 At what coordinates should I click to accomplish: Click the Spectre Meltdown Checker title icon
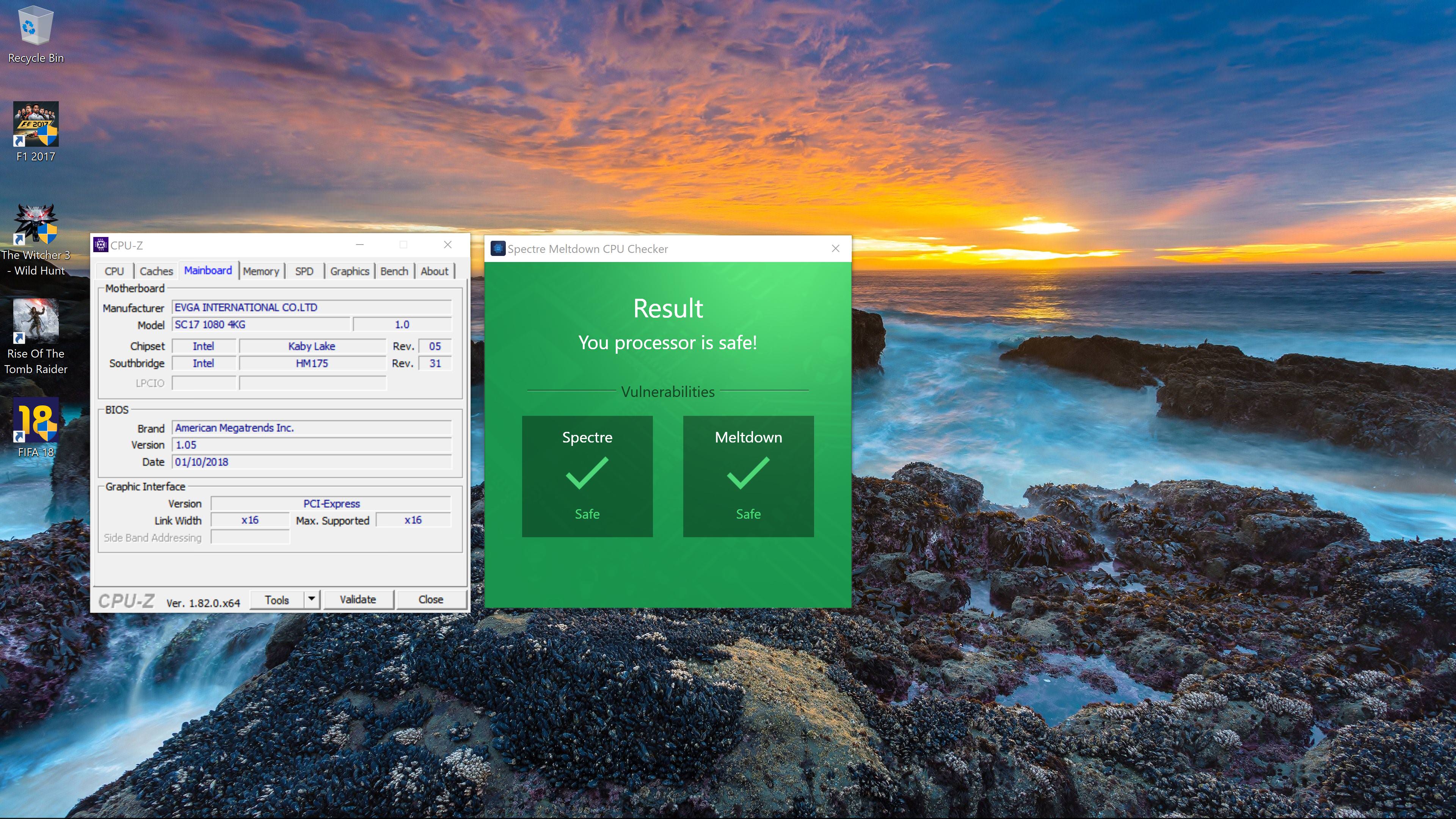497,249
